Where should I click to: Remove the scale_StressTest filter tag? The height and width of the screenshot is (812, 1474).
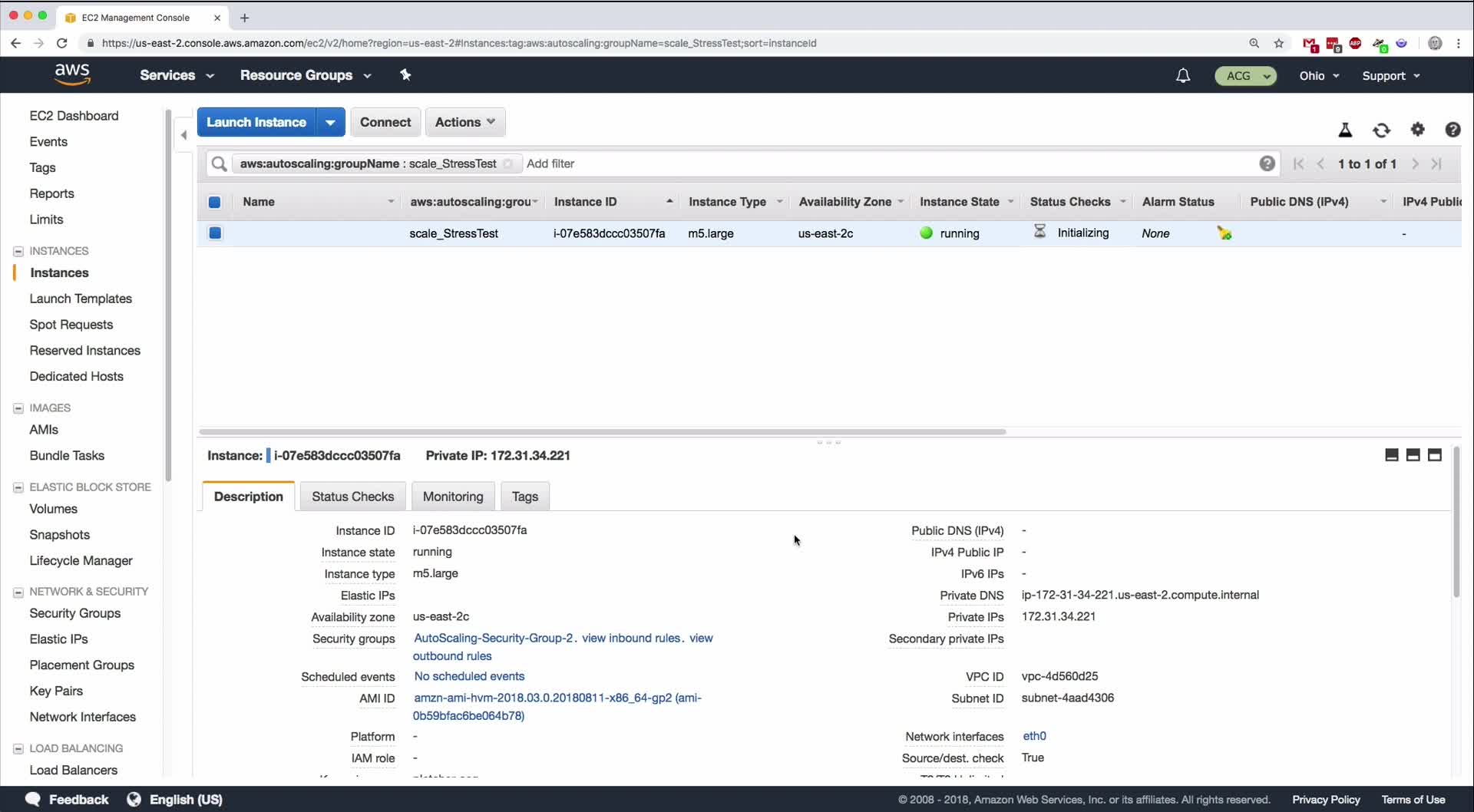(507, 163)
